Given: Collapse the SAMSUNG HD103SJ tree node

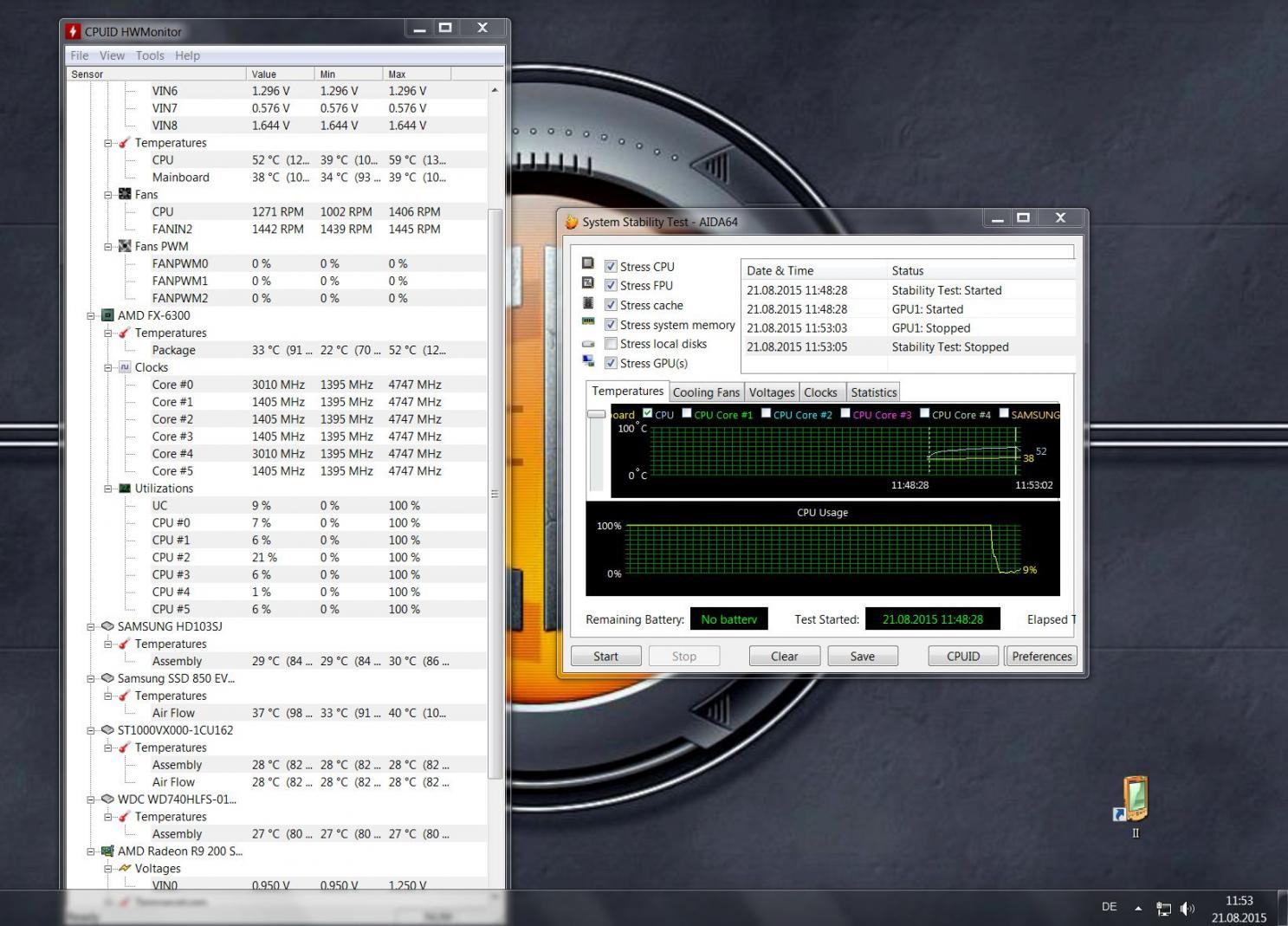Looking at the screenshot, I should coord(91,626).
